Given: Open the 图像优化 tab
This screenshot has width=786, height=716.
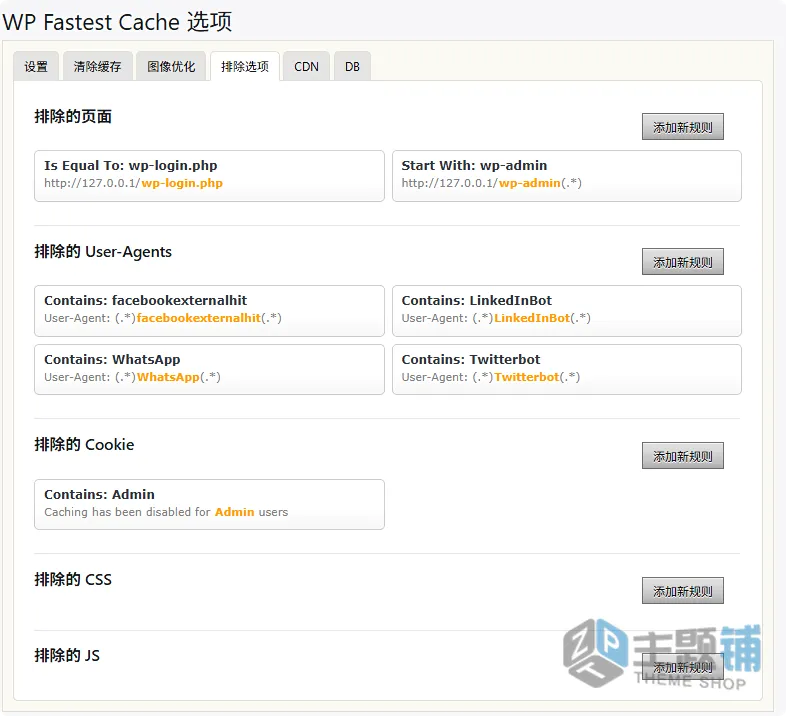Looking at the screenshot, I should point(171,66).
